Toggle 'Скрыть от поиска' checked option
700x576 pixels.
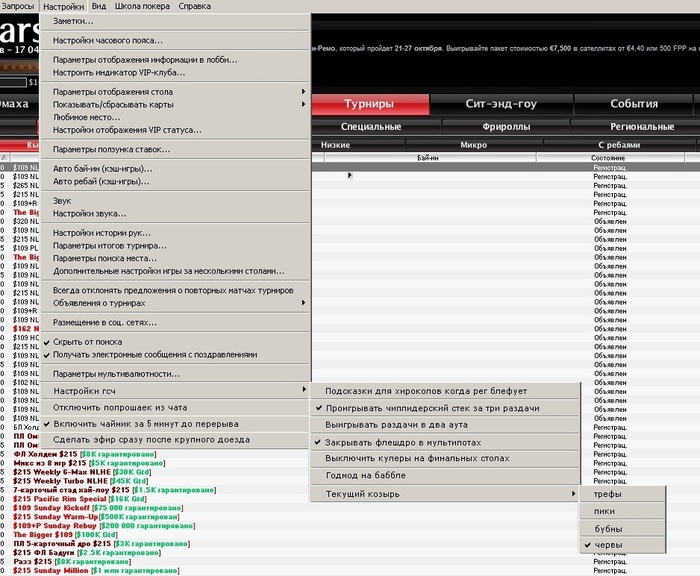(x=175, y=342)
